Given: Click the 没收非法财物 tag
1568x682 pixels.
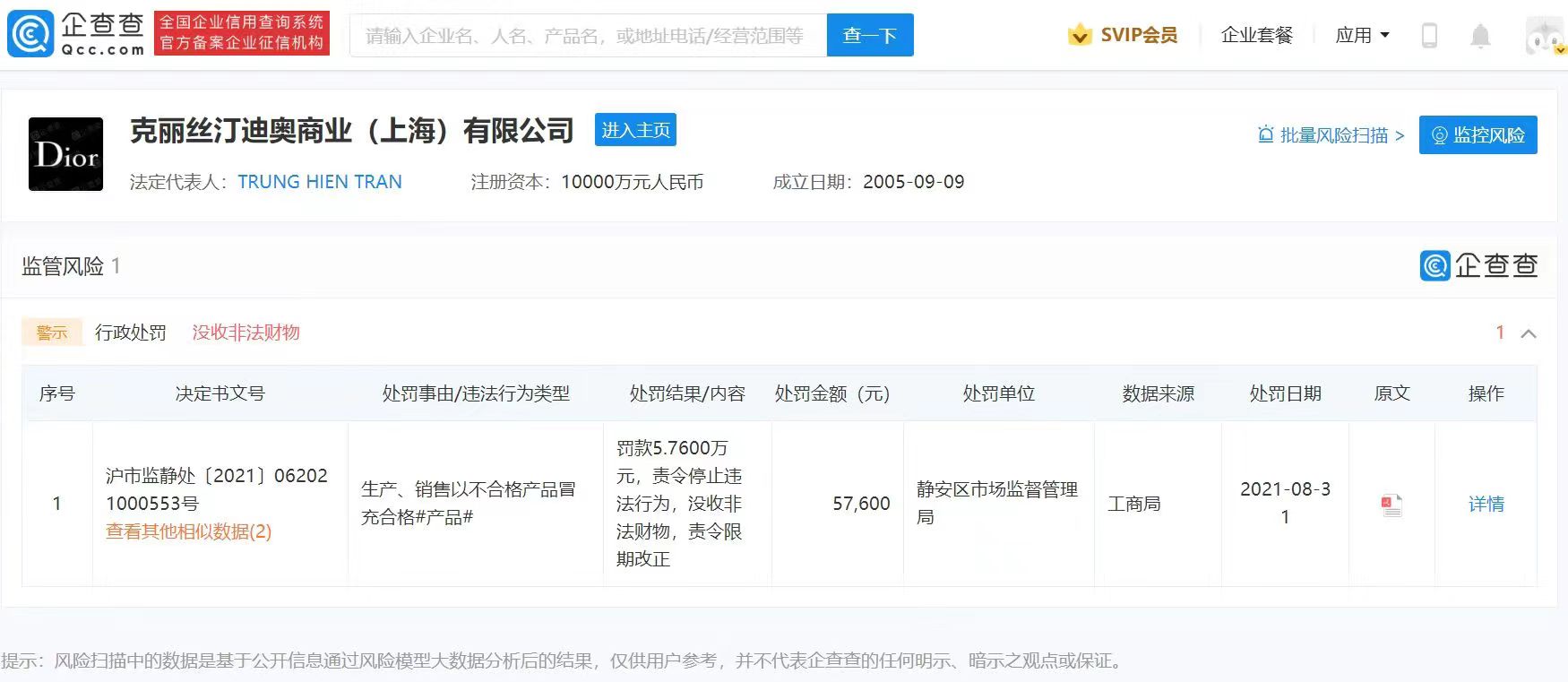Looking at the screenshot, I should point(246,332).
